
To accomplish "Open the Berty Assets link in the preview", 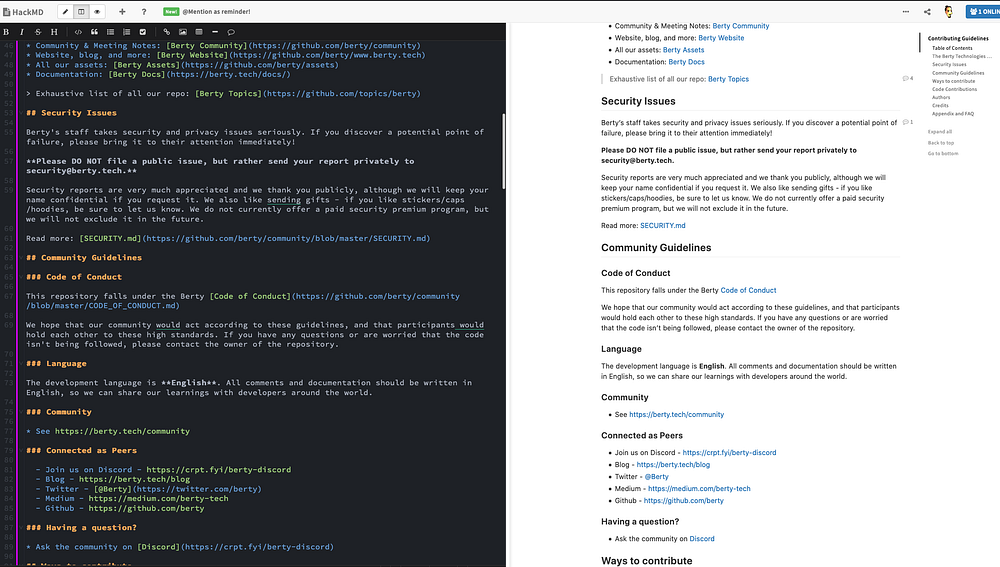I will (x=683, y=50).
